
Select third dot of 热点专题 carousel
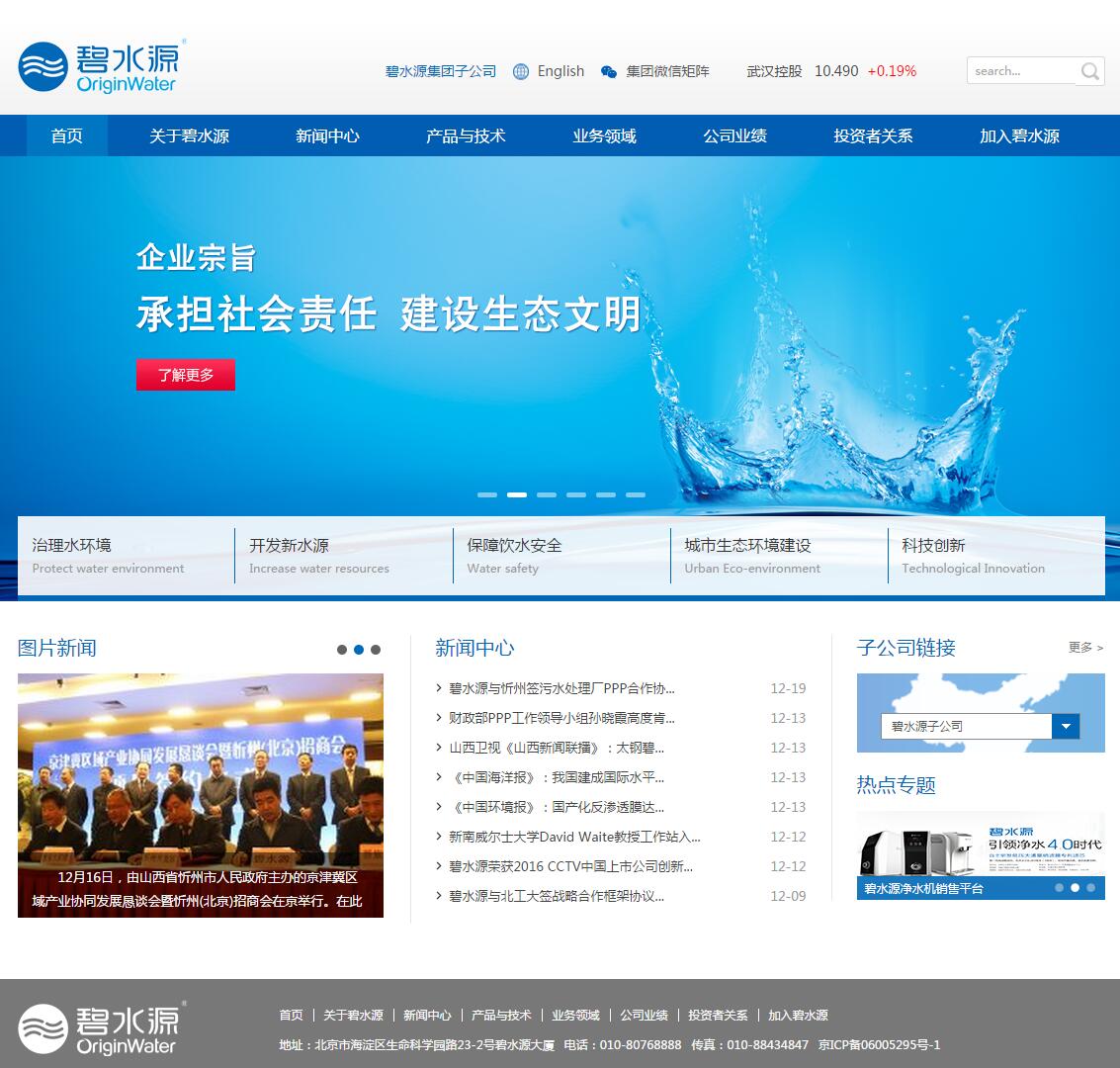(x=1090, y=888)
